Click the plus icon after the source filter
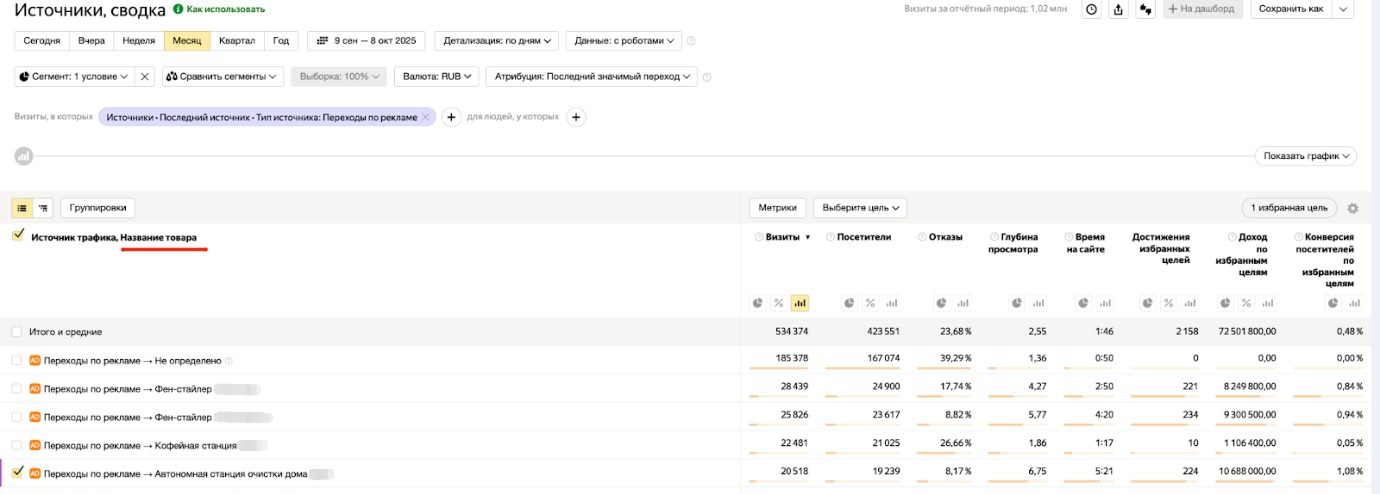The image size is (1380, 494). [451, 117]
